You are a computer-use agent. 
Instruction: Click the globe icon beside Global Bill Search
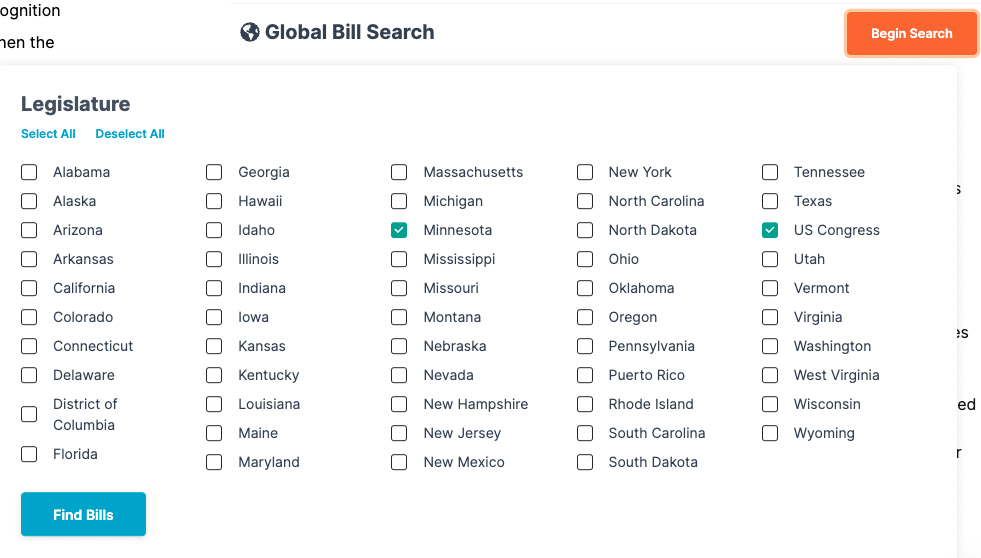[x=250, y=32]
